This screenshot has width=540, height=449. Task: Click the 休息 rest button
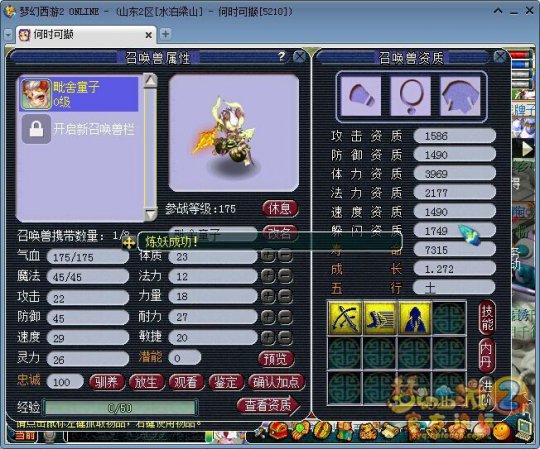(x=280, y=209)
